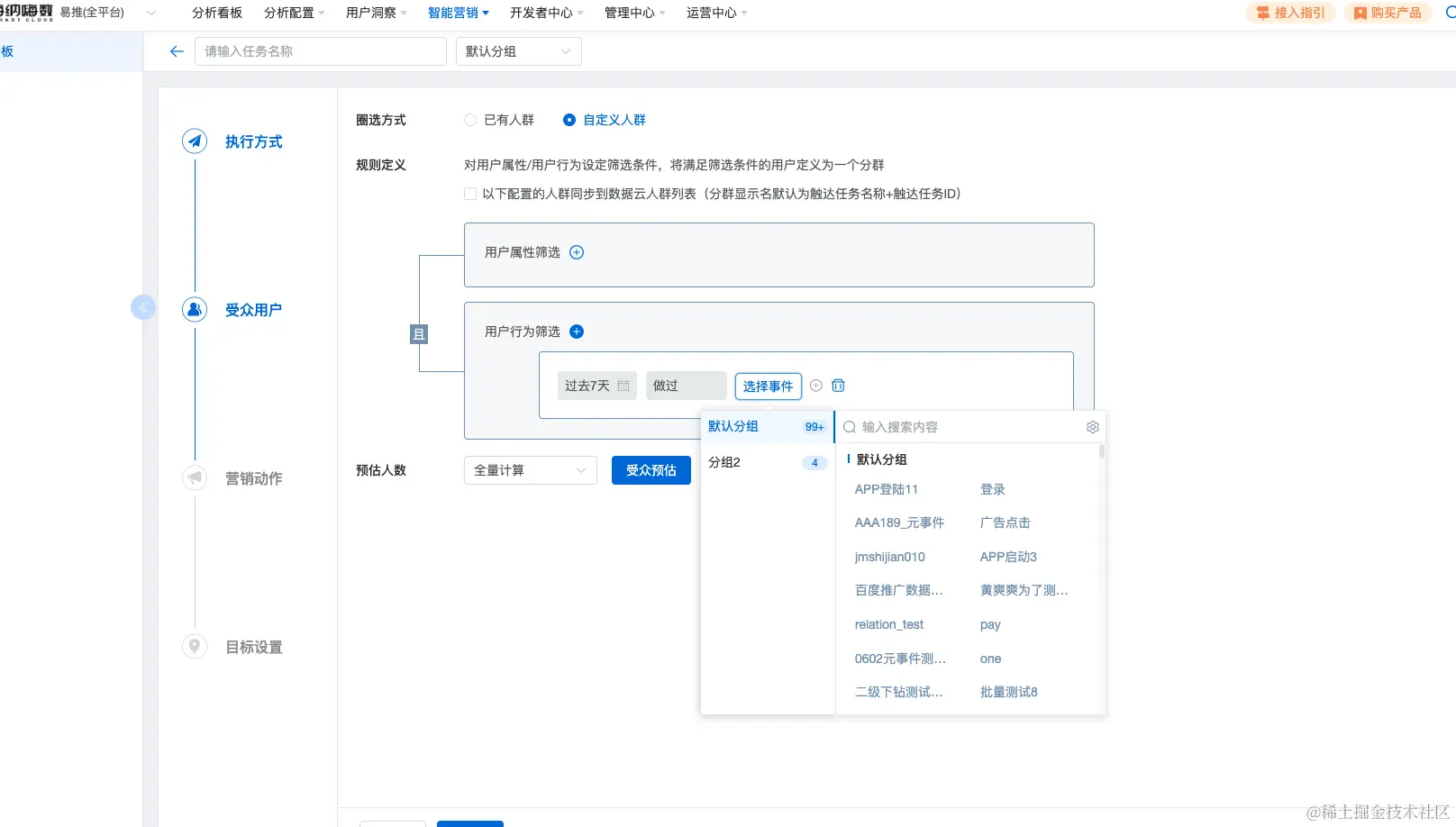
Task: Choose the APP启动3 event
Action: (1009, 557)
